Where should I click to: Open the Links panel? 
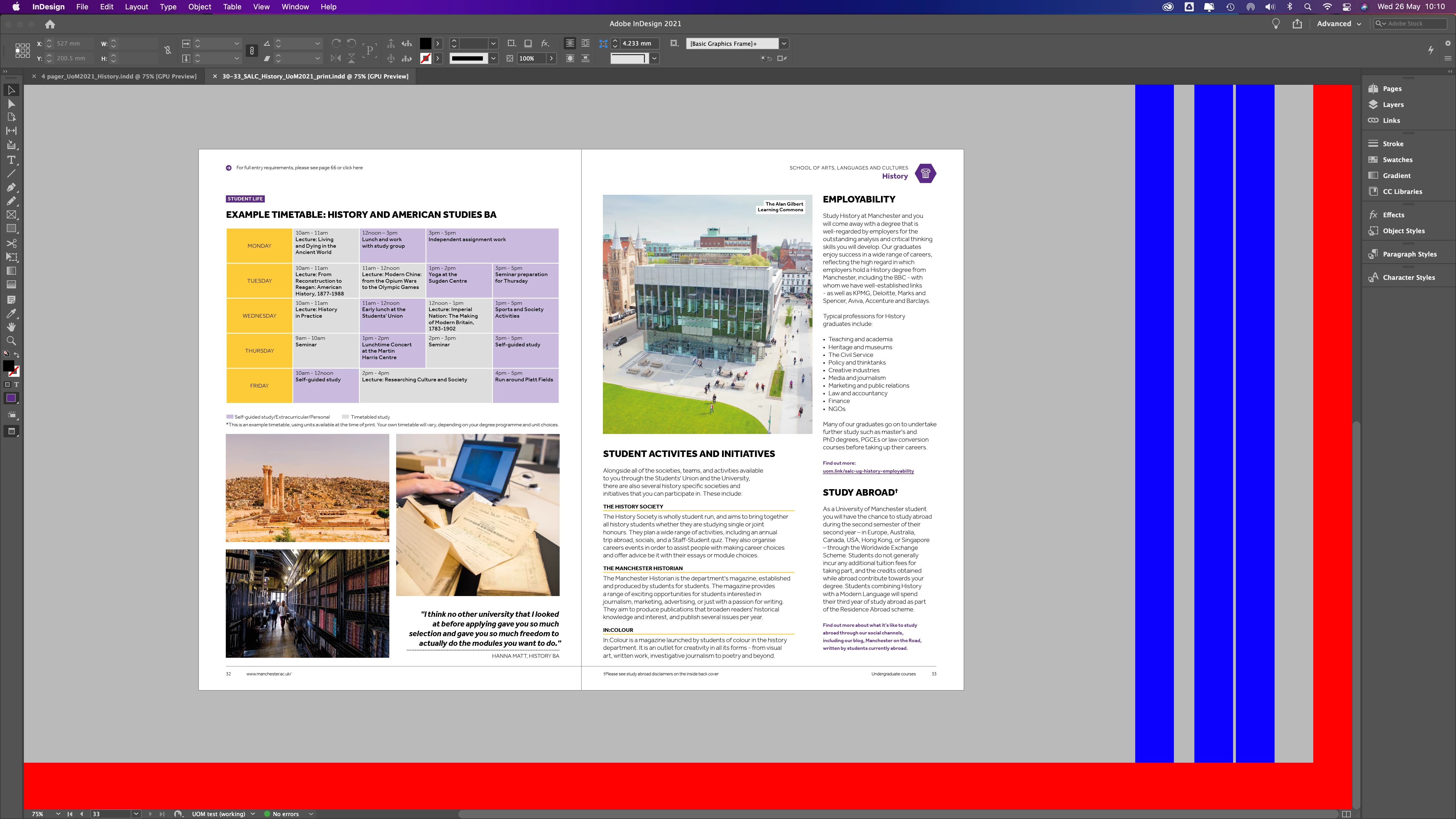1391,120
